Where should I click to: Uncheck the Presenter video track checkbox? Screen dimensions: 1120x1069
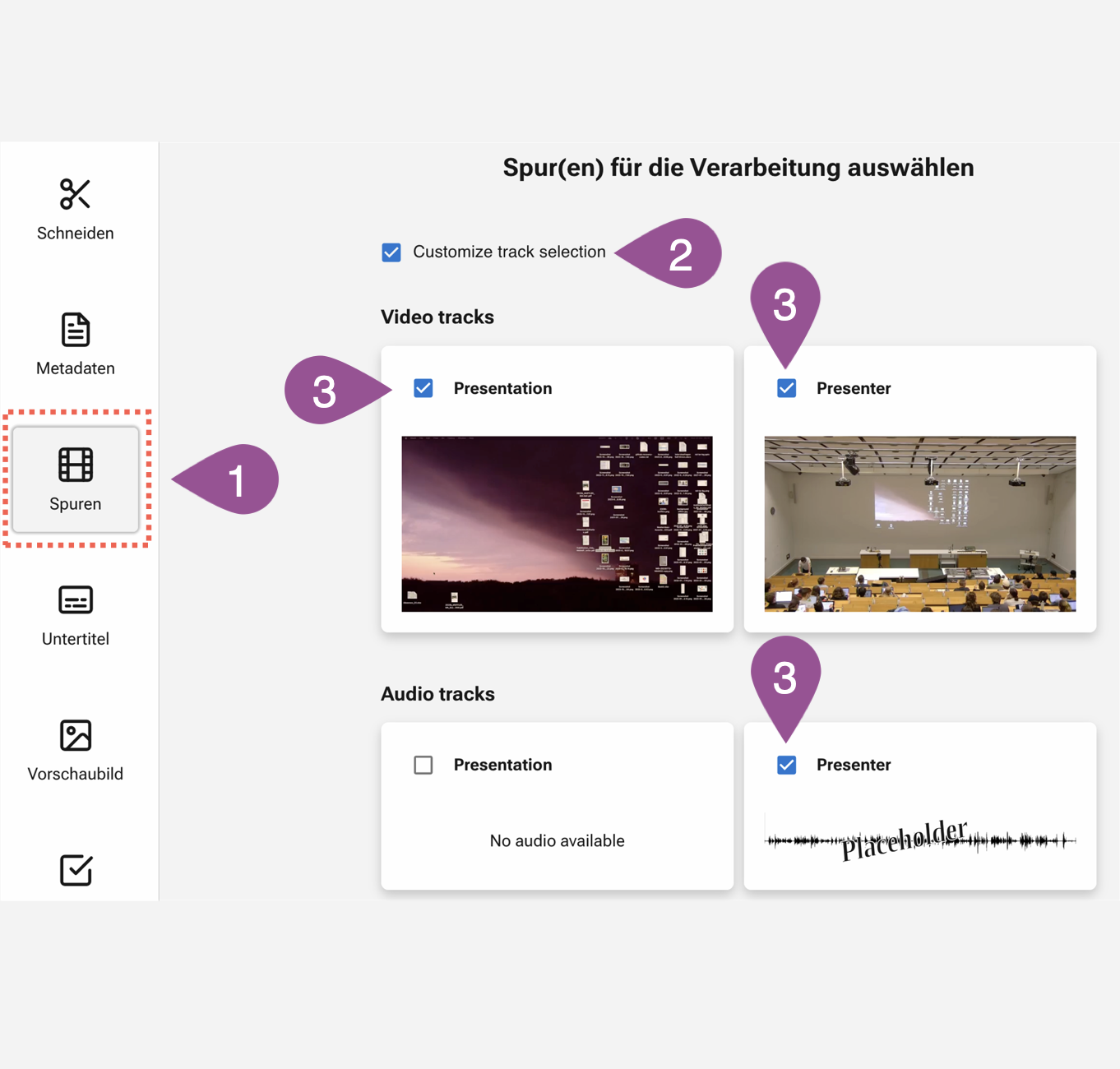[786, 388]
